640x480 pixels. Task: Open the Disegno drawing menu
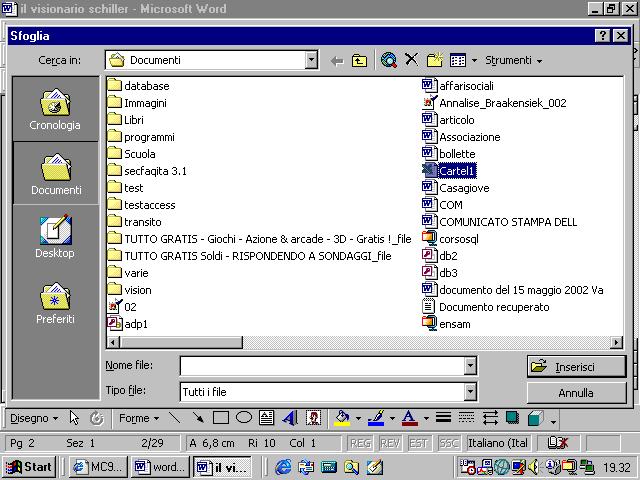coord(33,418)
